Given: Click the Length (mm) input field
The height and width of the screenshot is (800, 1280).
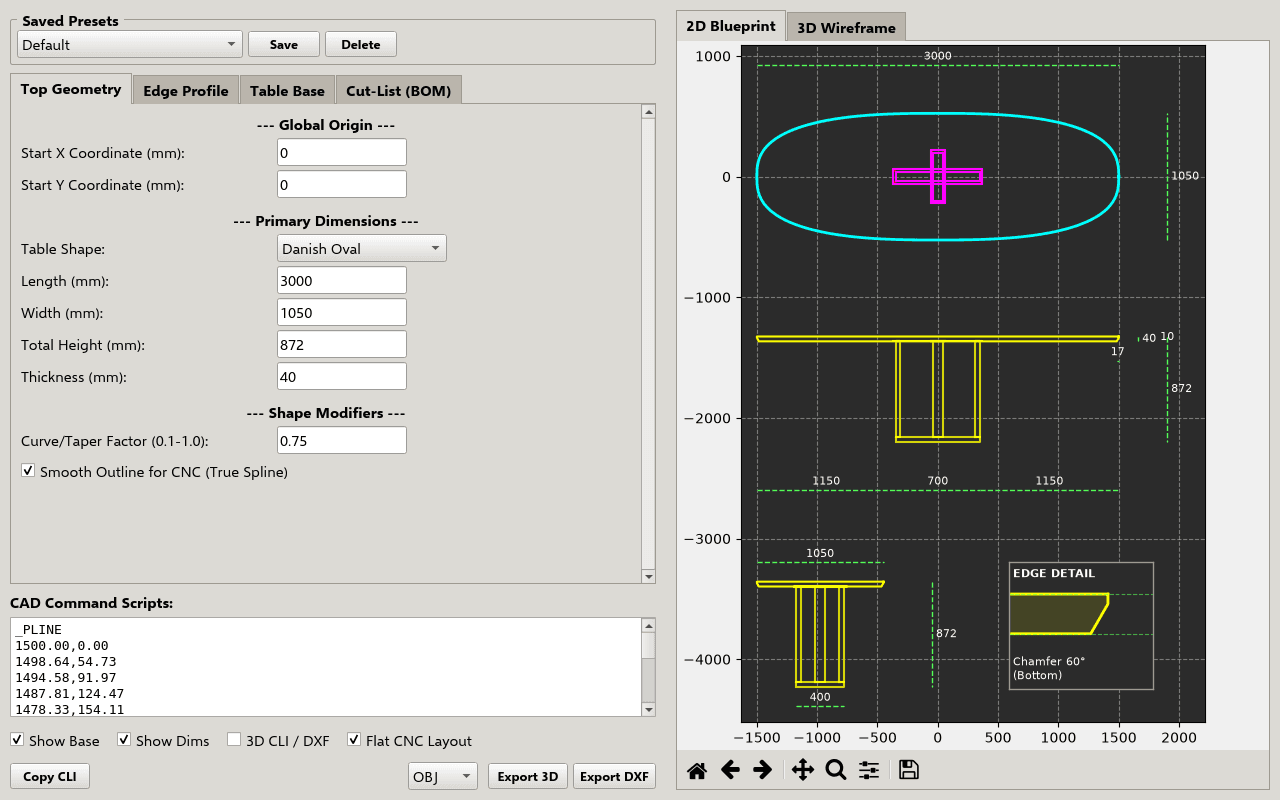Looking at the screenshot, I should [342, 280].
